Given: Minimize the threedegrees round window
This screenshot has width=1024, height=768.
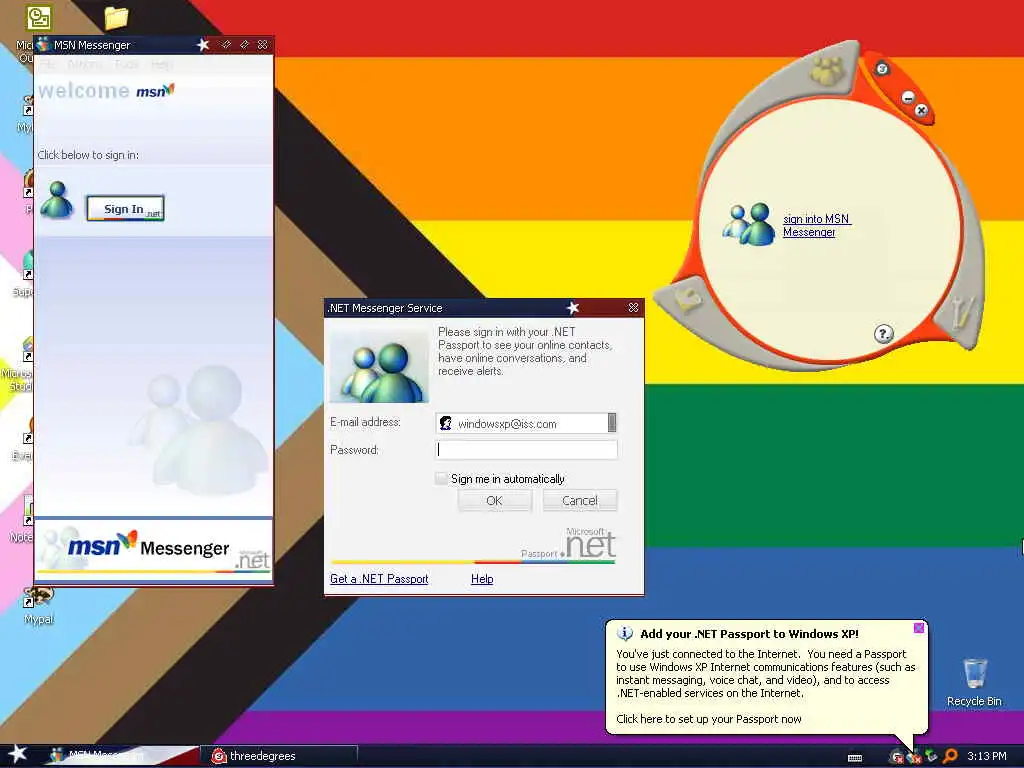Looking at the screenshot, I should (x=908, y=98).
